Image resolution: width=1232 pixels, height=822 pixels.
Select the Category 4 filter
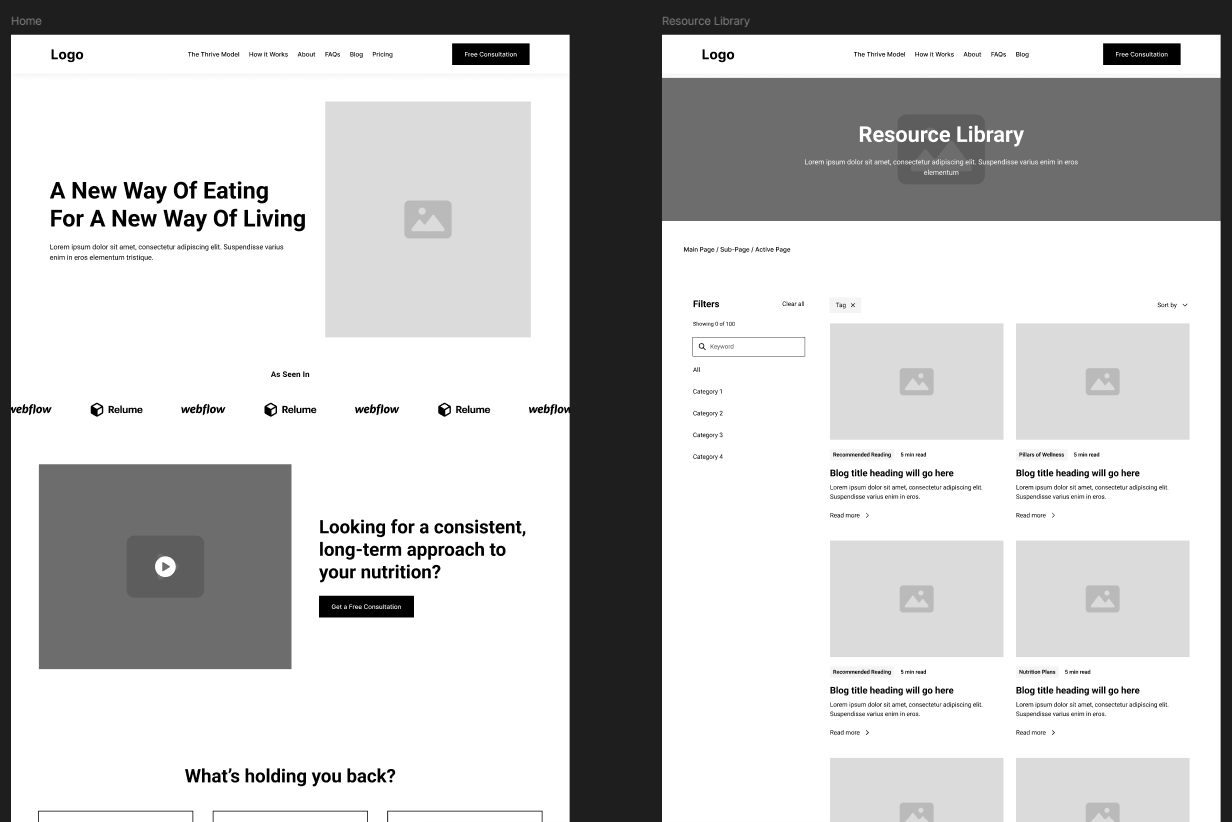(x=707, y=457)
